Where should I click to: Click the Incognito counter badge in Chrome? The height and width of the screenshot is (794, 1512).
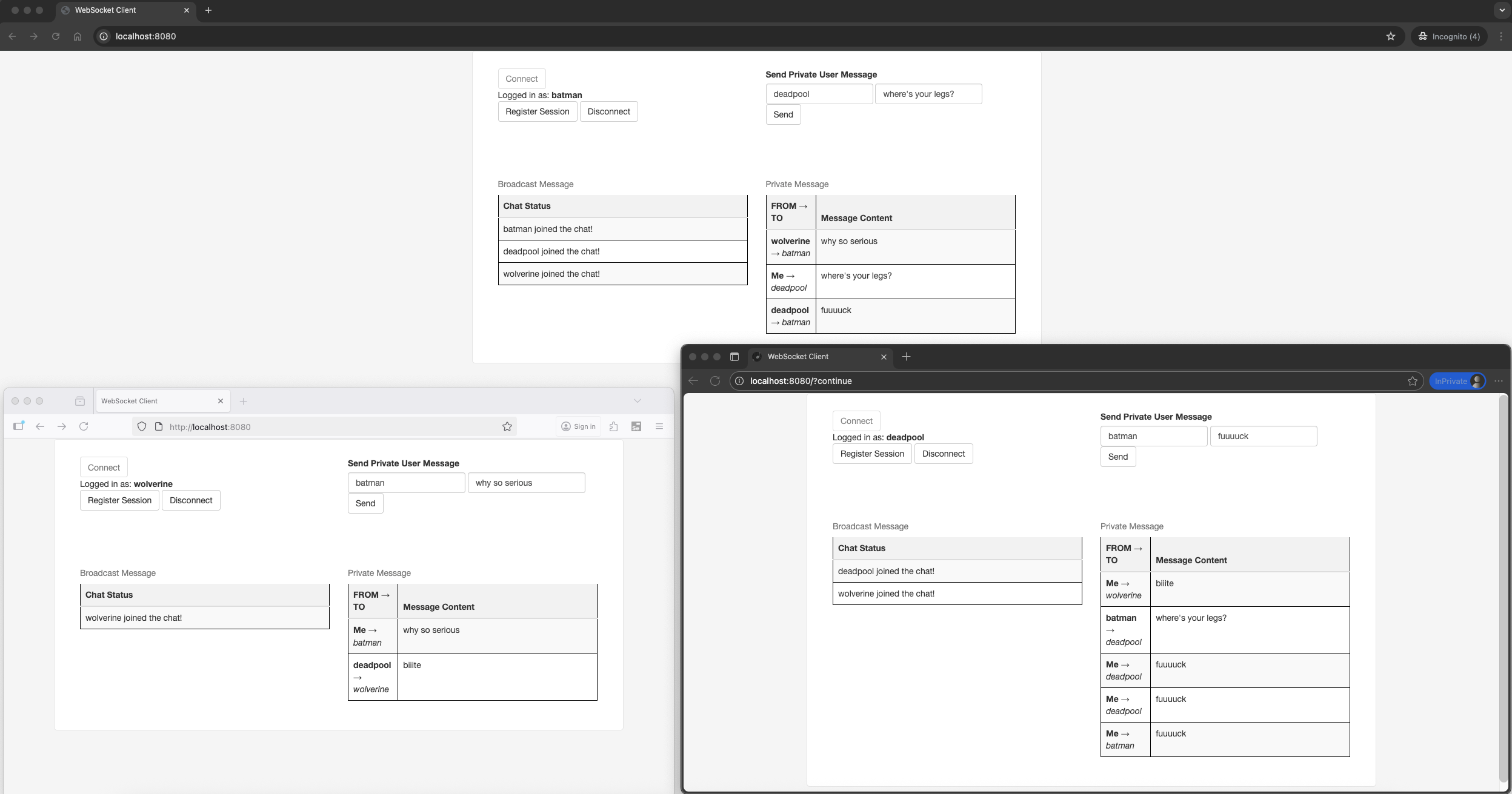coord(1450,36)
